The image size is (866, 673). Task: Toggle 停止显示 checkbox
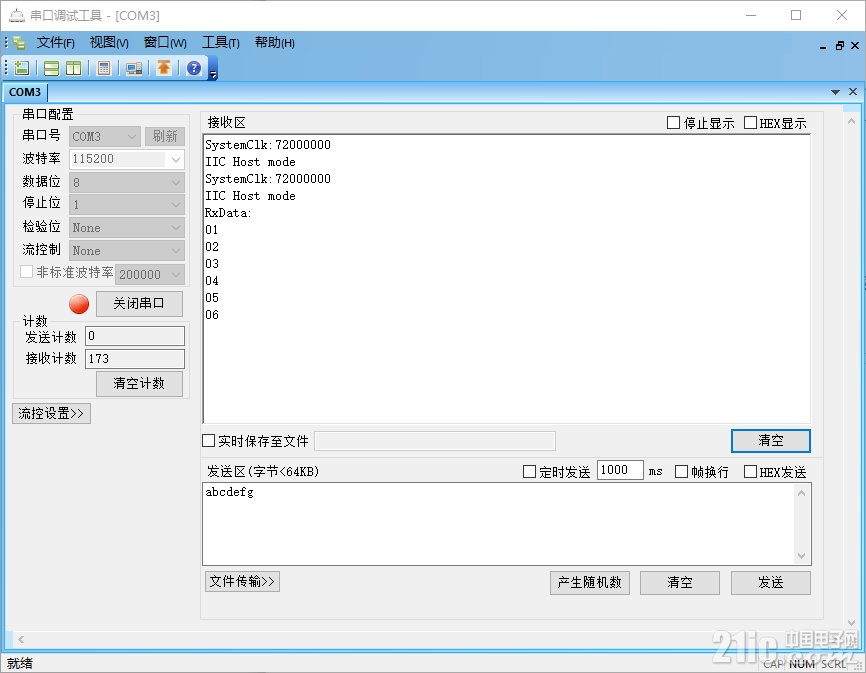point(673,123)
